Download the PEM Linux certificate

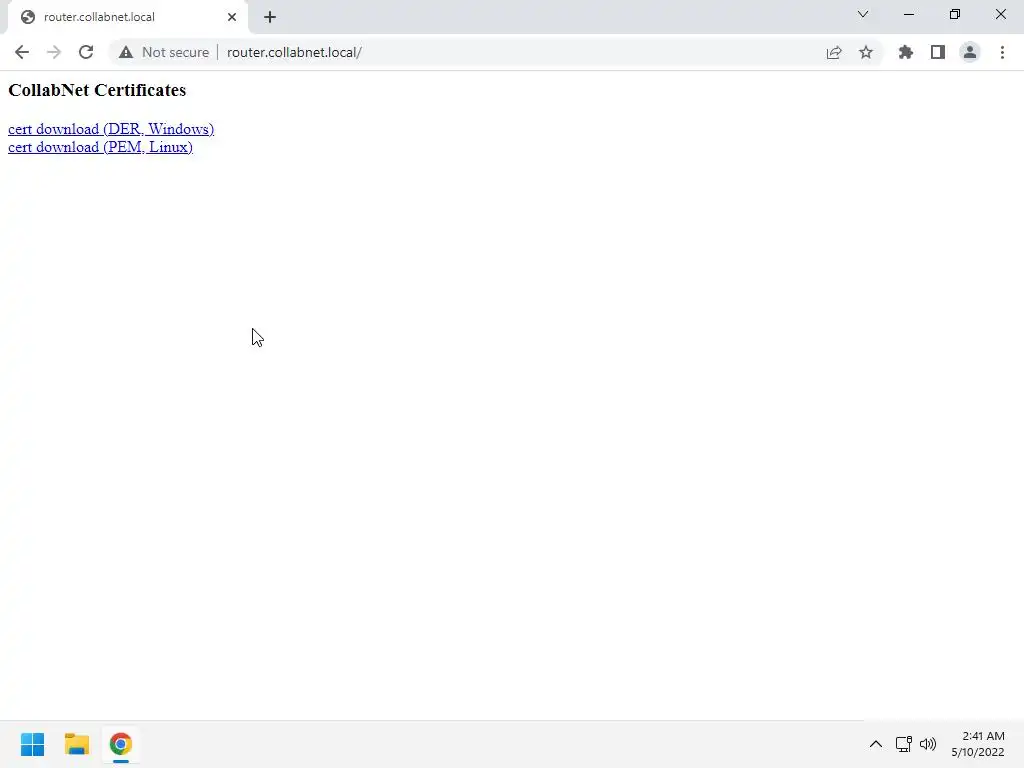(x=100, y=147)
